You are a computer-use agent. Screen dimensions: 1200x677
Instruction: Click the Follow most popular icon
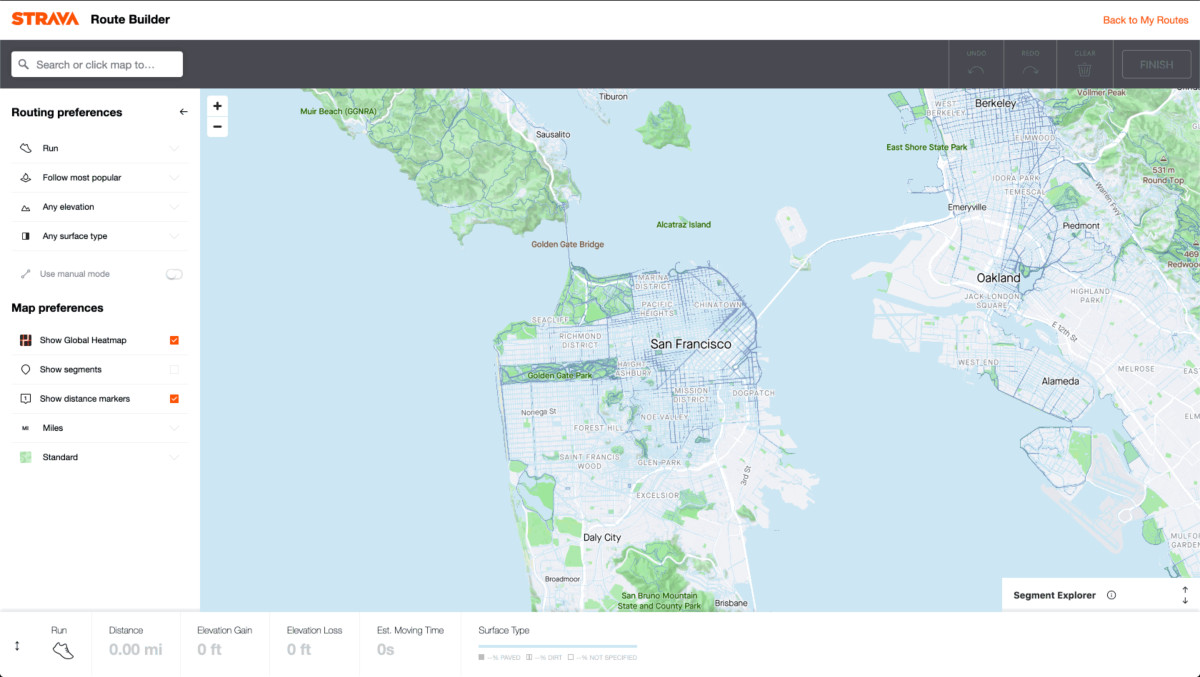click(x=26, y=177)
